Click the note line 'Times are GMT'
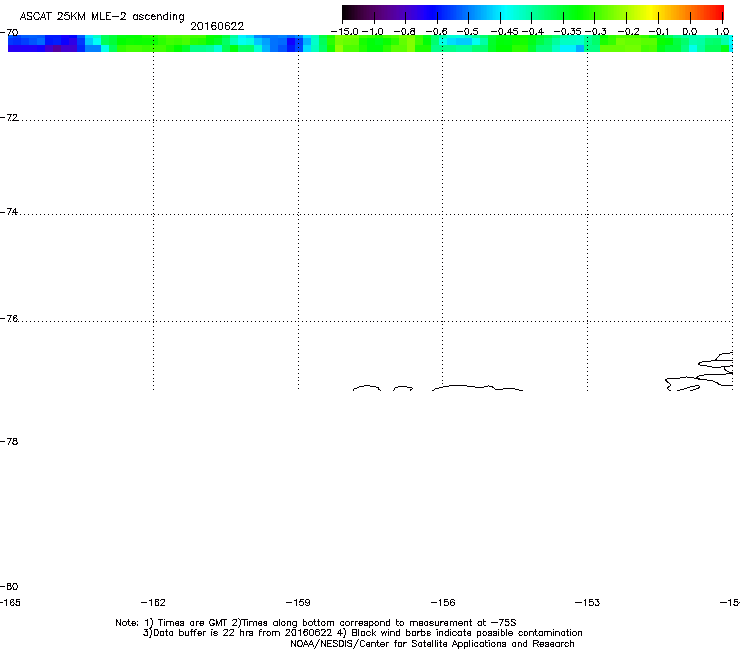 point(193,623)
